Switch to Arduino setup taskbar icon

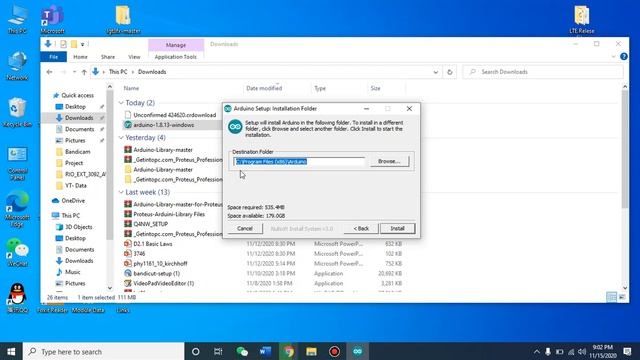(358, 351)
